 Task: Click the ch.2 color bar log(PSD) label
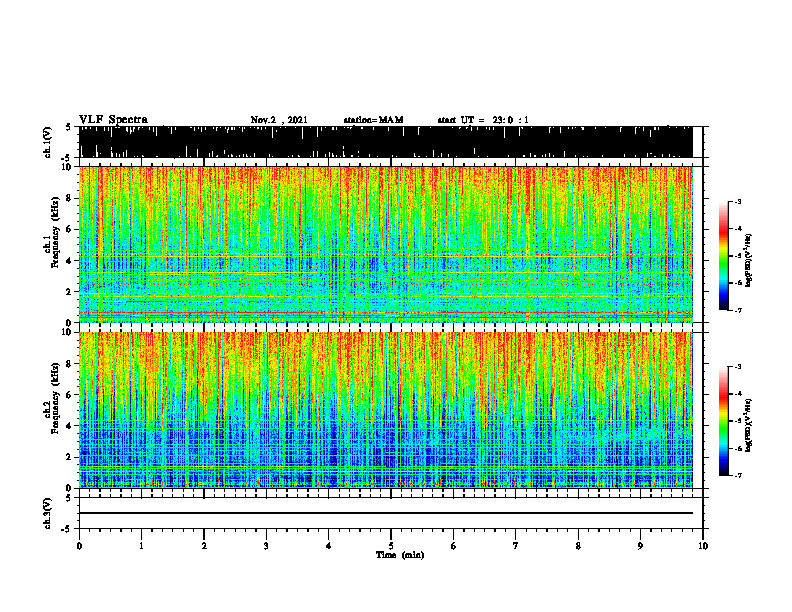point(749,425)
